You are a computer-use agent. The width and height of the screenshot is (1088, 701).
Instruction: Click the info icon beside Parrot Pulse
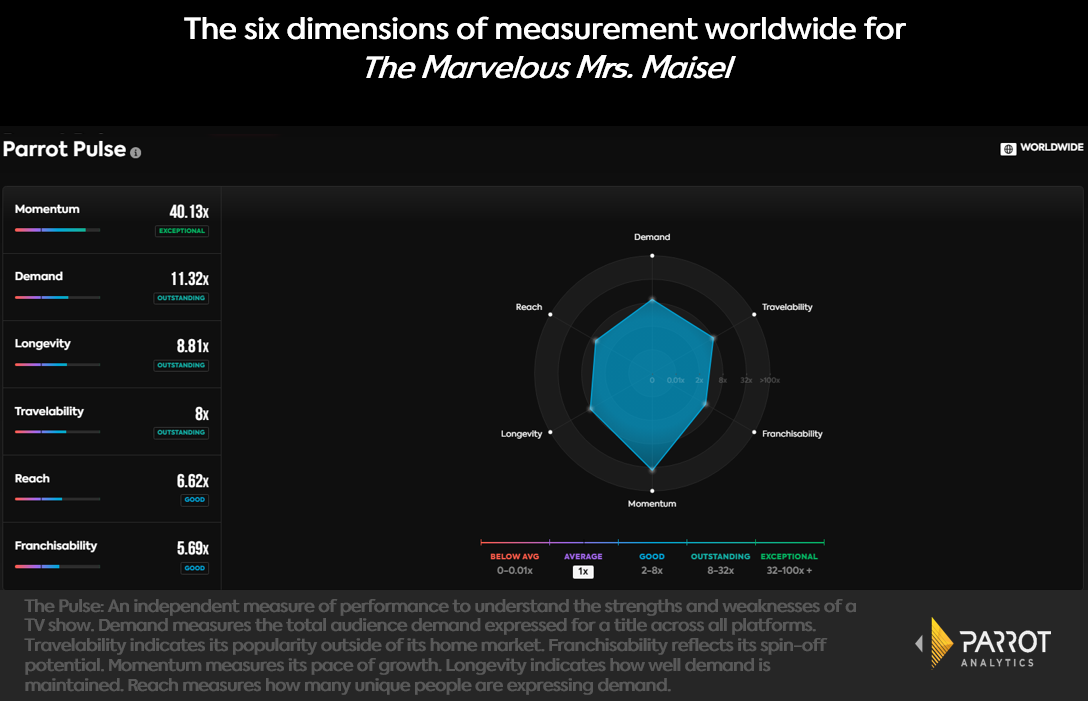pos(136,153)
